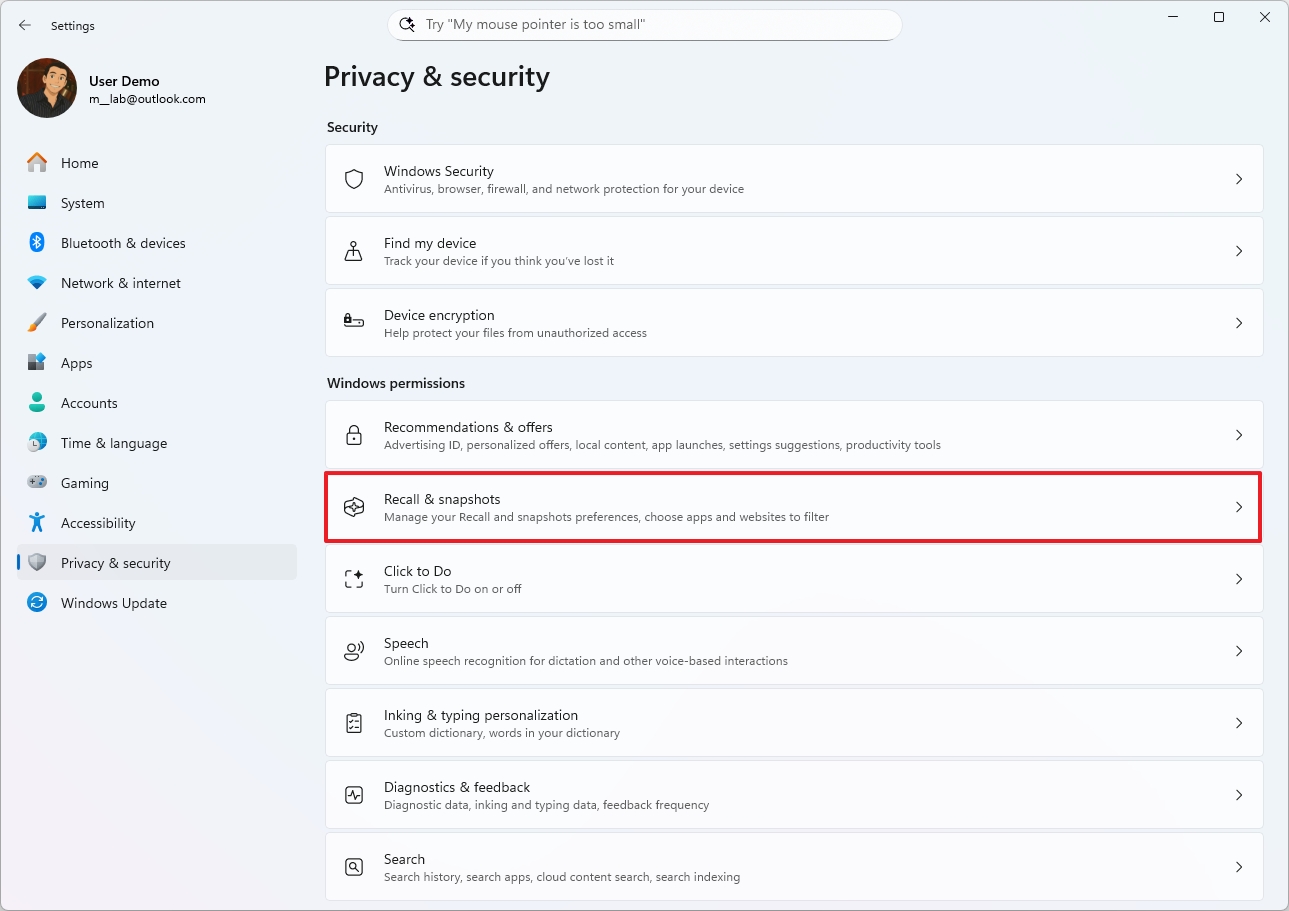
Task: Select Bluetooth & devices in the sidebar
Action: click(x=123, y=243)
